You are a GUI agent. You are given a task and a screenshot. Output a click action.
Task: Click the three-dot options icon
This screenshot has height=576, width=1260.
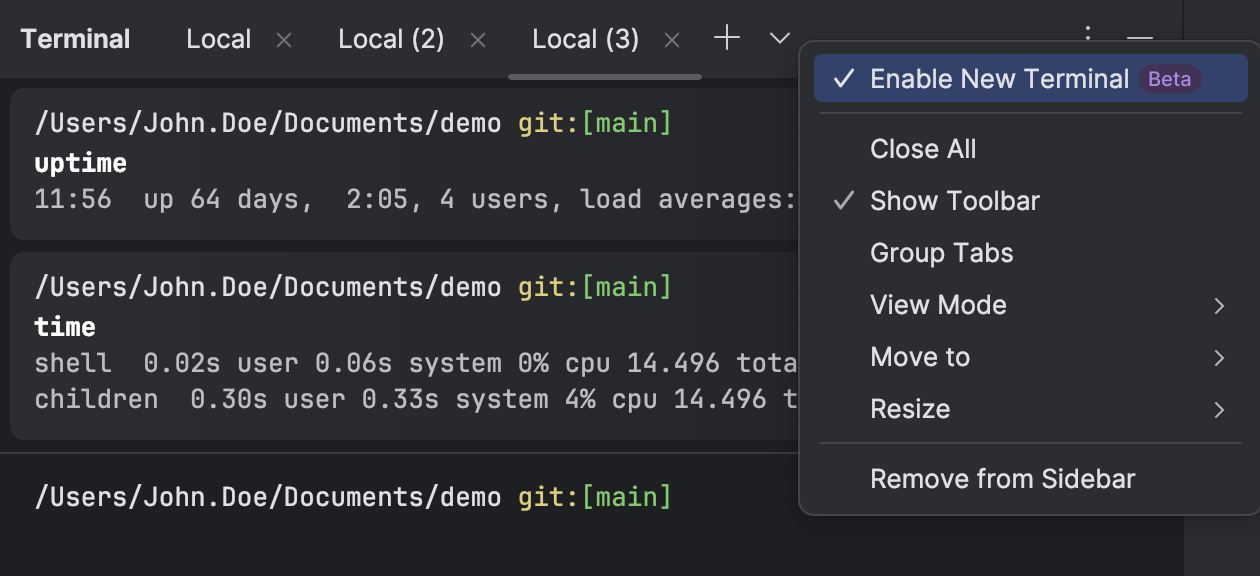(1086, 33)
